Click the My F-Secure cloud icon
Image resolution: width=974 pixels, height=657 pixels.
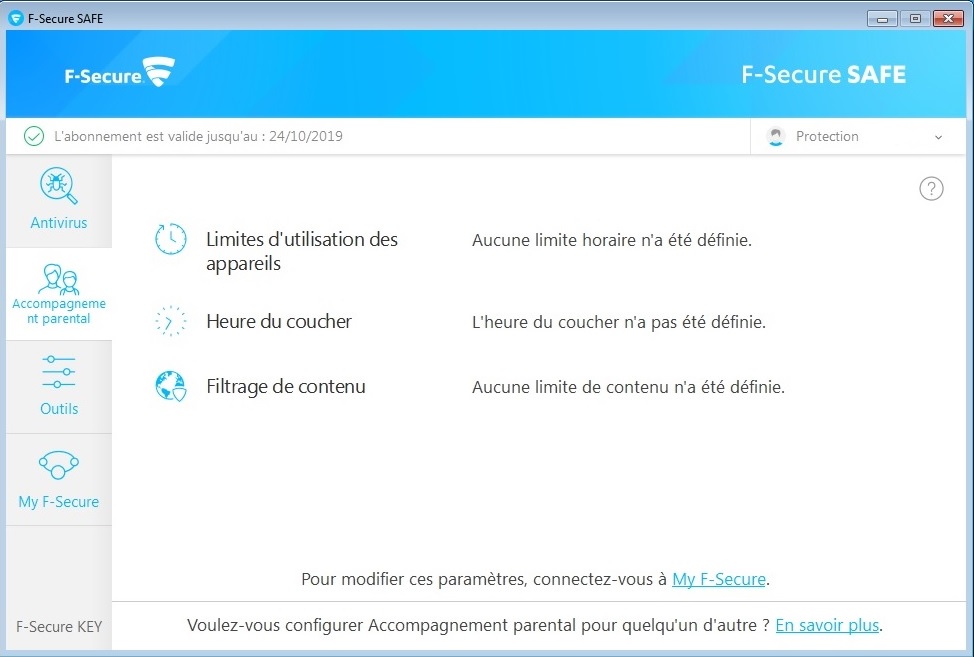tap(58, 464)
